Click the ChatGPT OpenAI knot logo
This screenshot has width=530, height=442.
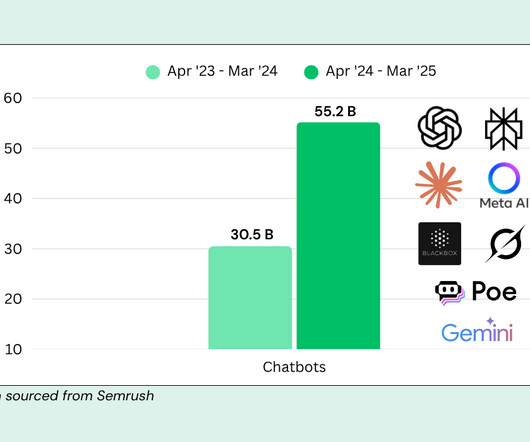point(439,128)
